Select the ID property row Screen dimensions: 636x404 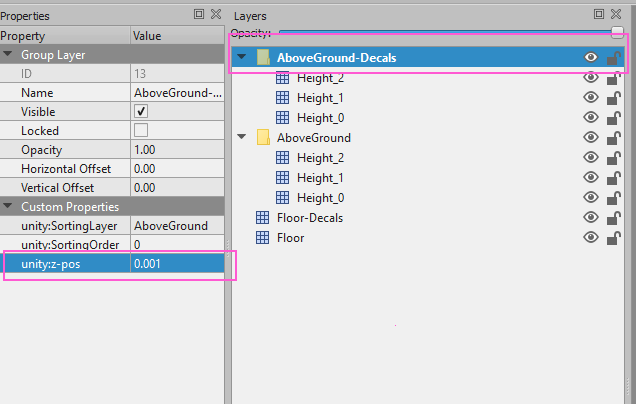coord(112,73)
